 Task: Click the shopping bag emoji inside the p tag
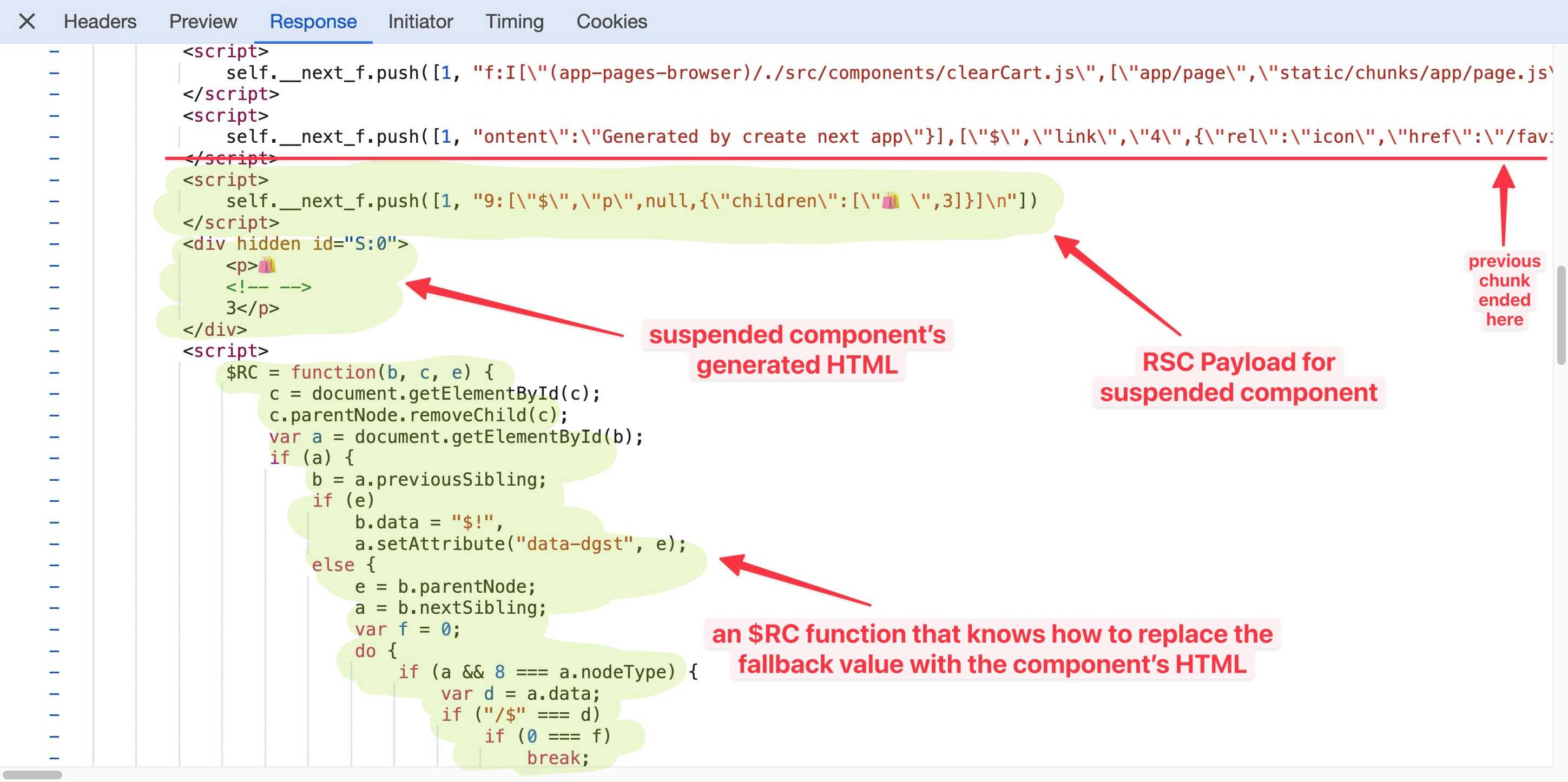[x=267, y=266]
